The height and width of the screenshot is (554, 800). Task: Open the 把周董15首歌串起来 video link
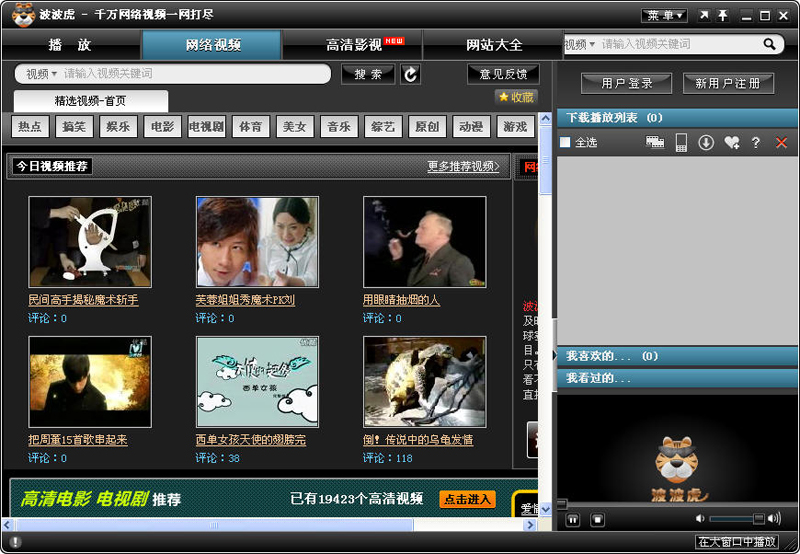(x=78, y=440)
